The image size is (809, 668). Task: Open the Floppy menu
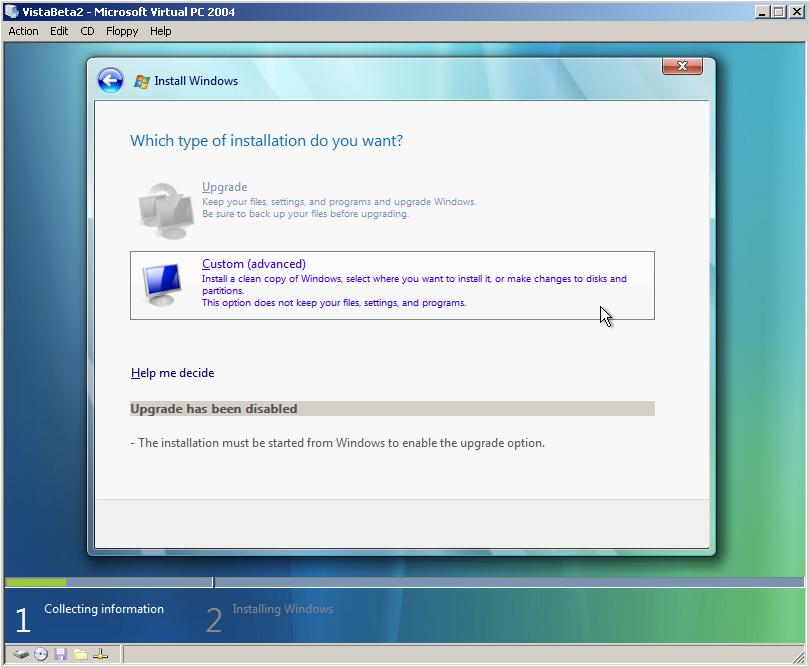click(x=121, y=31)
